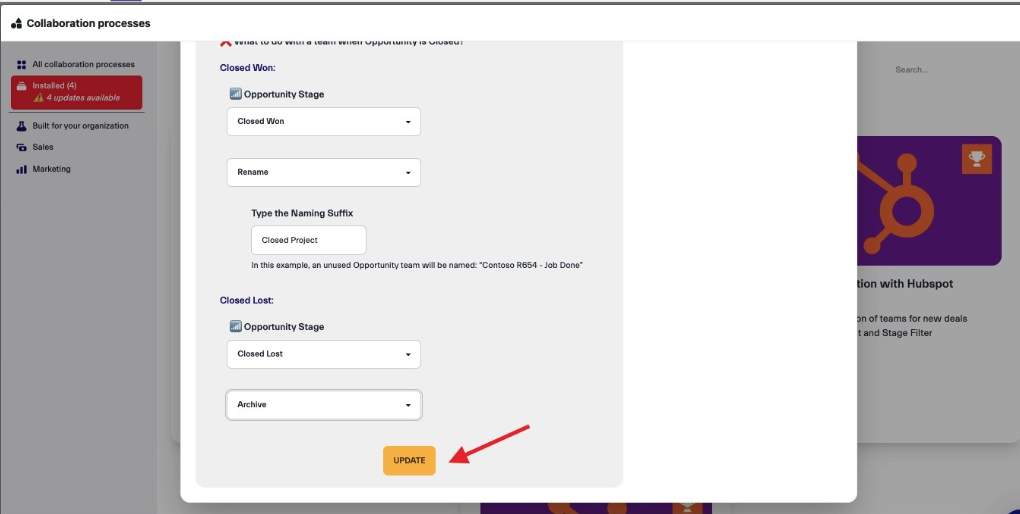This screenshot has width=1020, height=514.
Task: Click the Collaboration processes header icon
Action: (x=16, y=23)
